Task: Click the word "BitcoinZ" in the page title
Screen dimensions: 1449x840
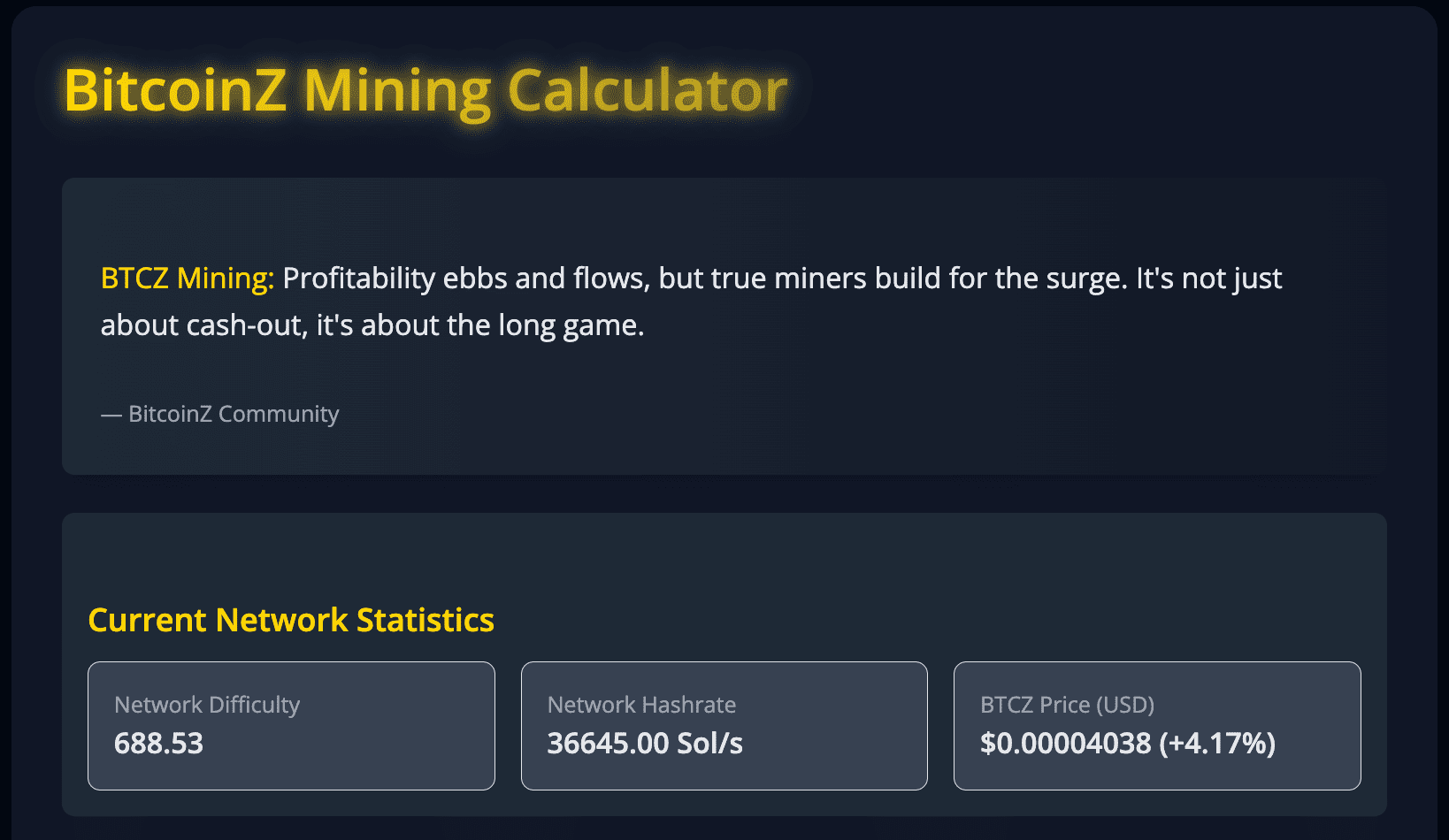Action: point(175,91)
